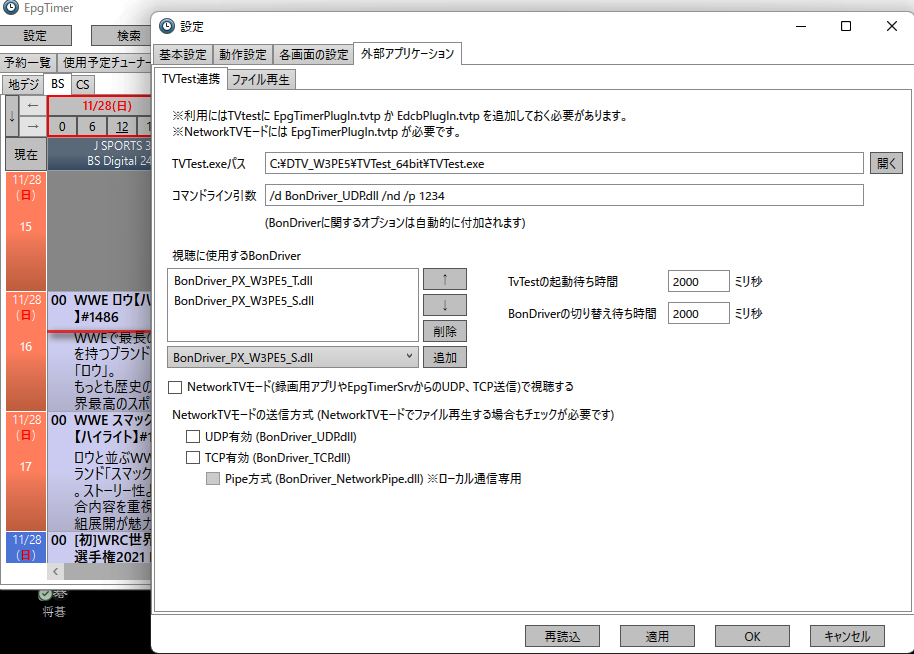This screenshot has height=654, width=914.
Task: Move selected BonDriver up with ↑ button
Action: click(x=445, y=279)
